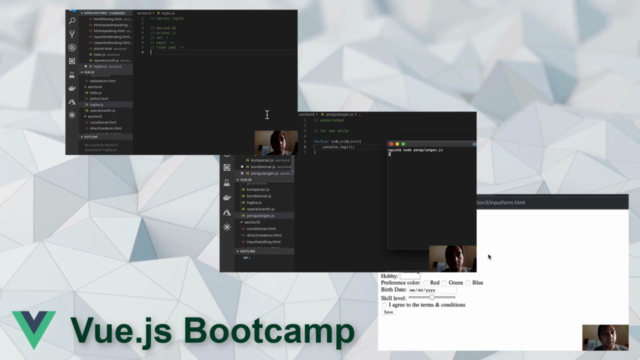
Task: Click the Hobby text field
Action: click(410, 276)
